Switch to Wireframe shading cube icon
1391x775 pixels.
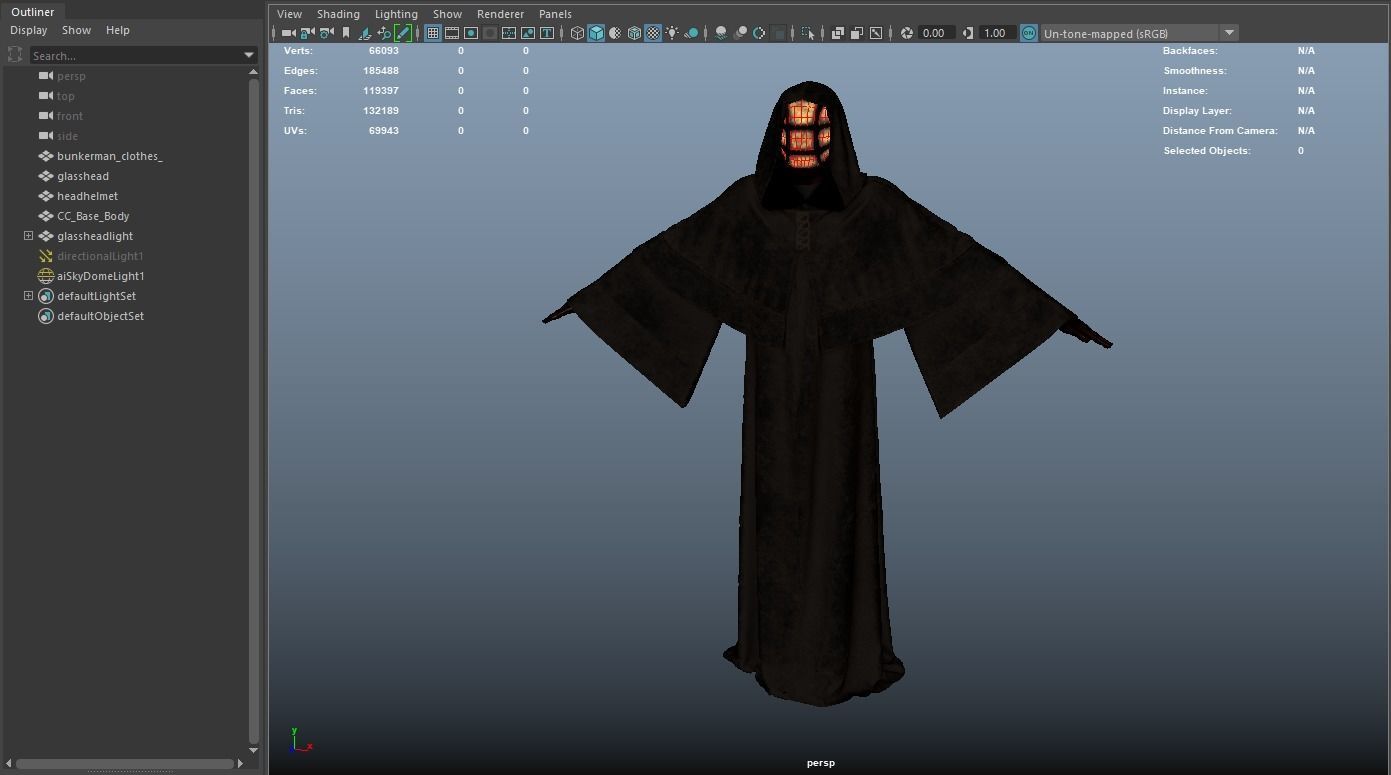[x=577, y=33]
